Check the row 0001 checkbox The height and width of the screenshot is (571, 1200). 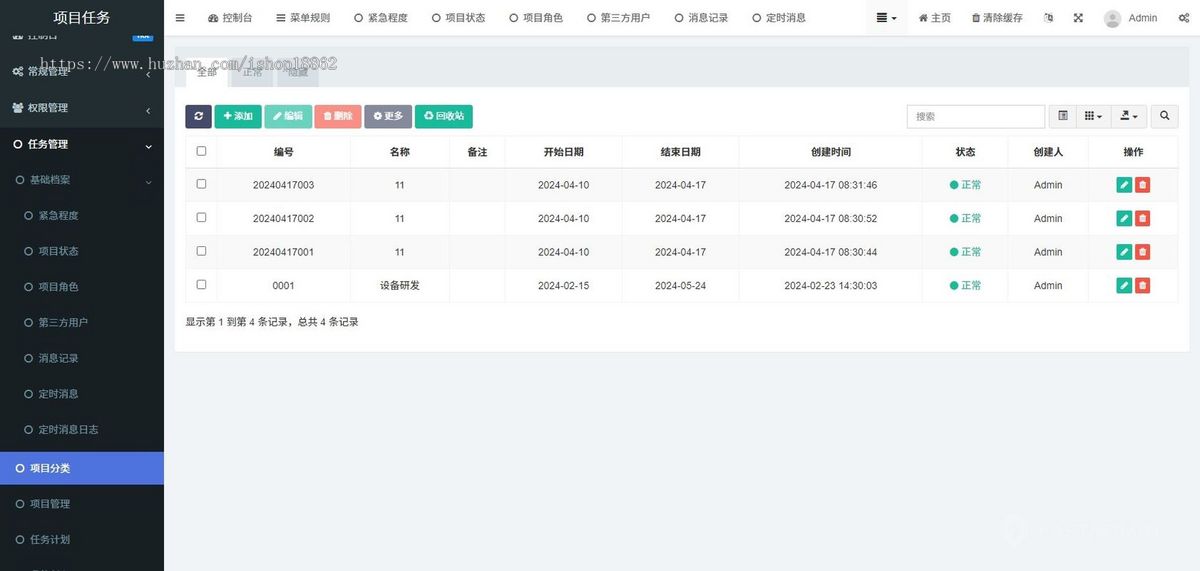coord(201,284)
